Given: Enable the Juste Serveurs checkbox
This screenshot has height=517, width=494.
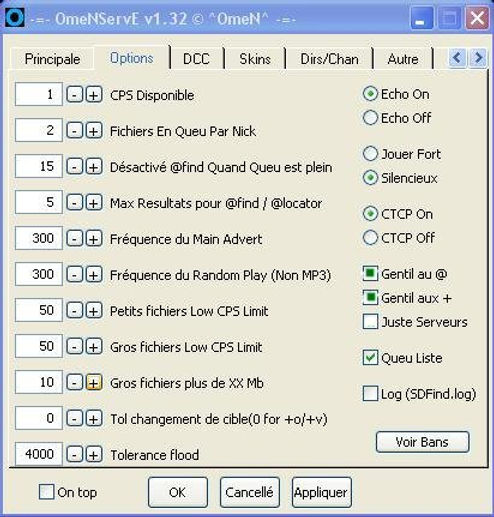Looking at the screenshot, I should [370, 322].
